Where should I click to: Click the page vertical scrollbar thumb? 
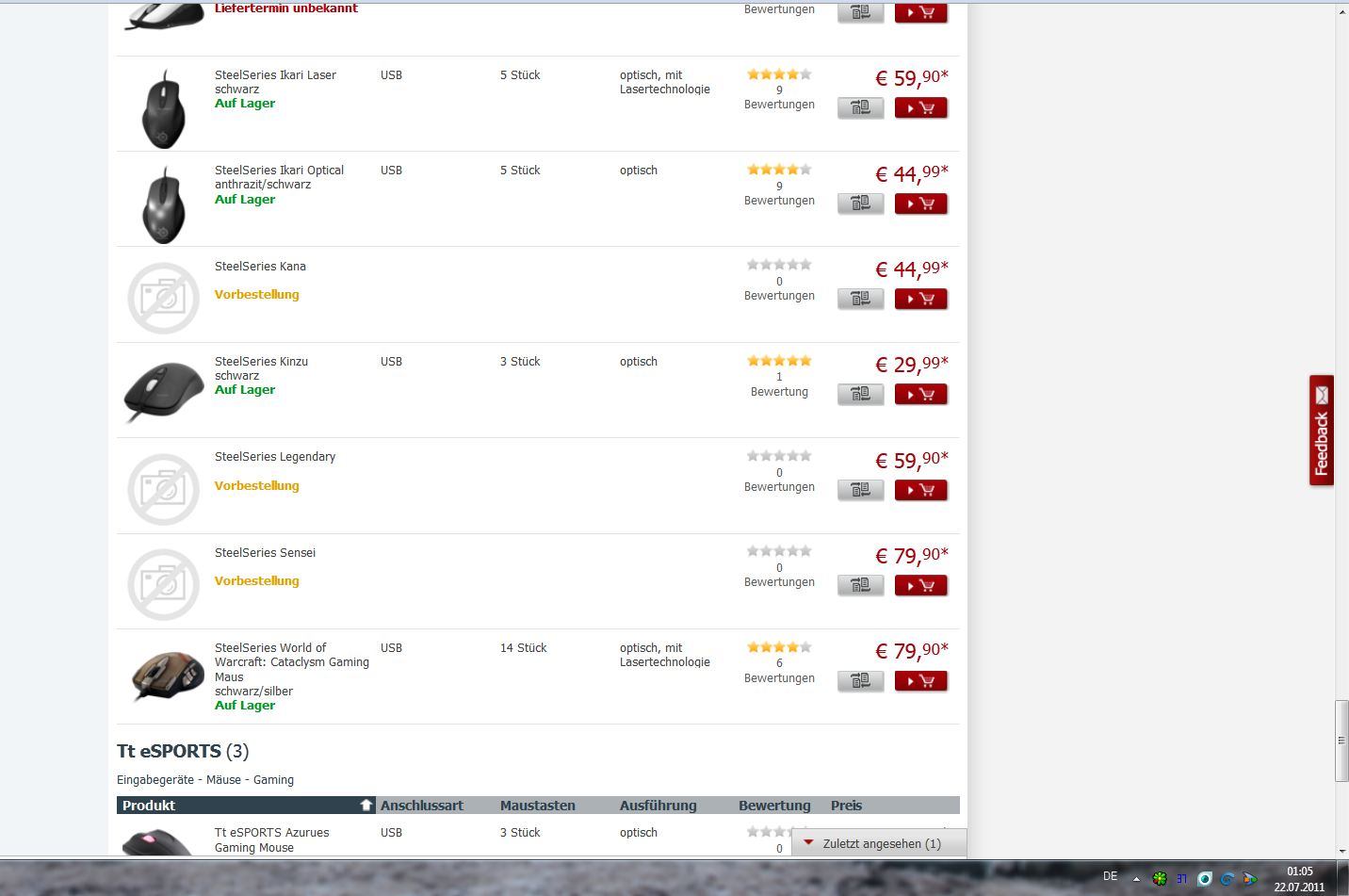[1341, 741]
